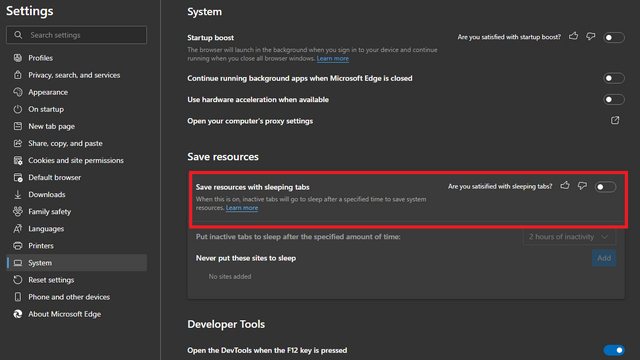Open Family safety settings

(77, 211)
